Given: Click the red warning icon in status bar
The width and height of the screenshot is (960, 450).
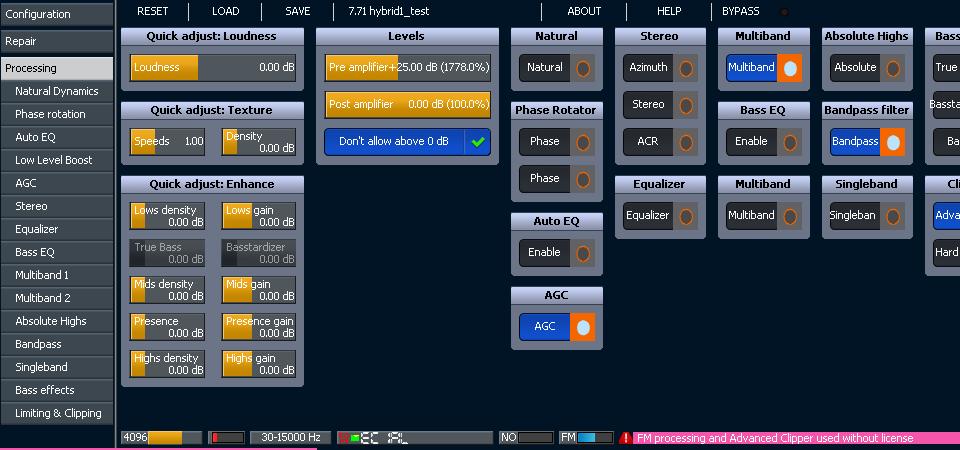Looking at the screenshot, I should [625, 438].
